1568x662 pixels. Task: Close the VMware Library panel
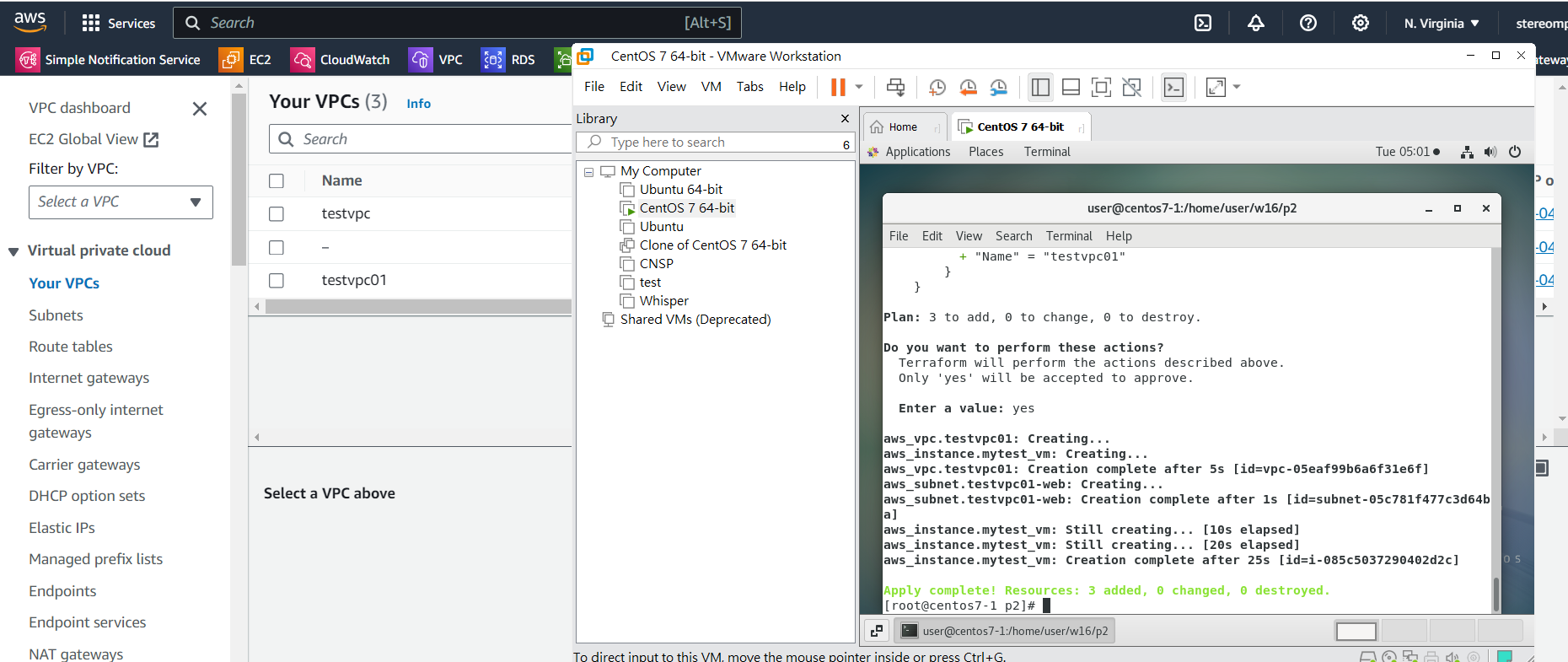(845, 119)
